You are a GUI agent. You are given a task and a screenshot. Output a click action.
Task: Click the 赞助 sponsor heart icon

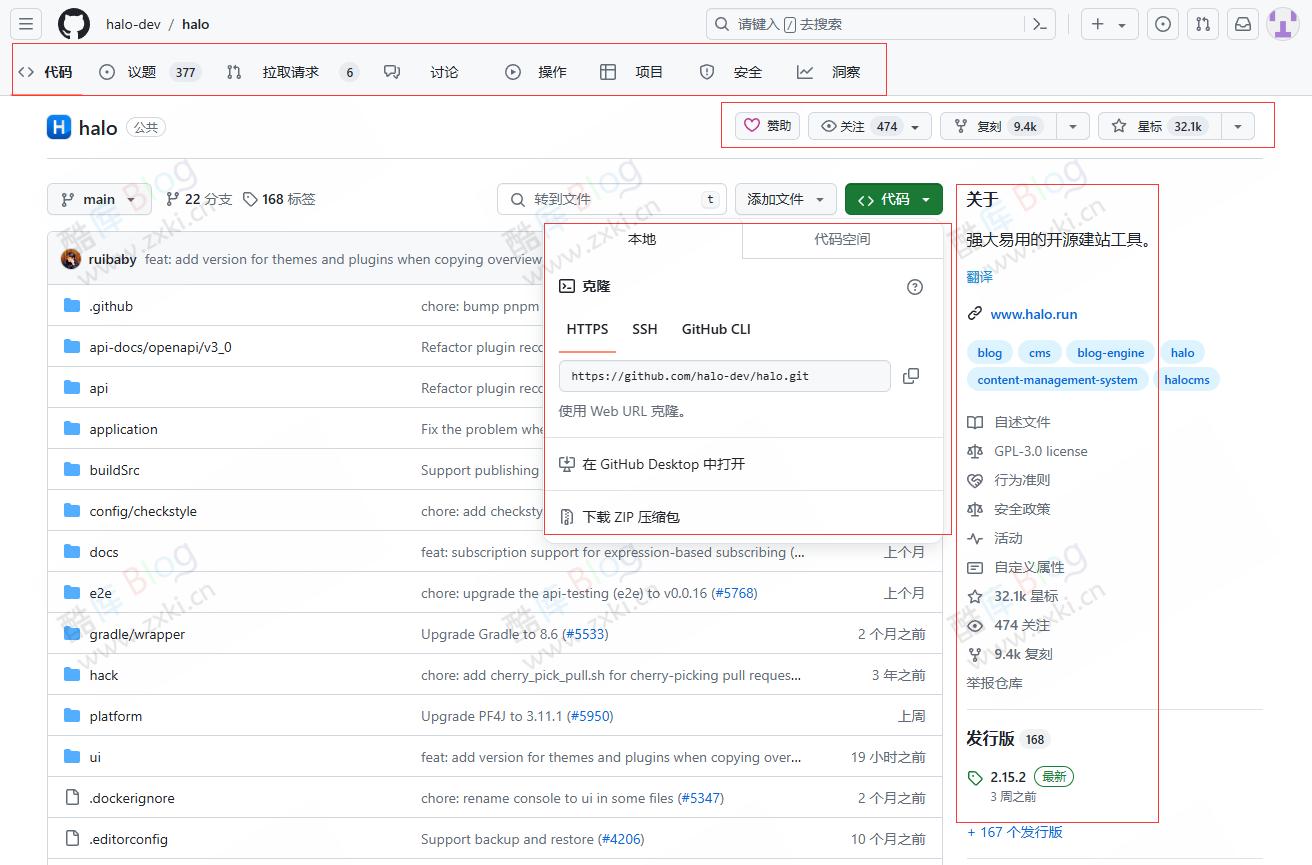click(x=767, y=125)
